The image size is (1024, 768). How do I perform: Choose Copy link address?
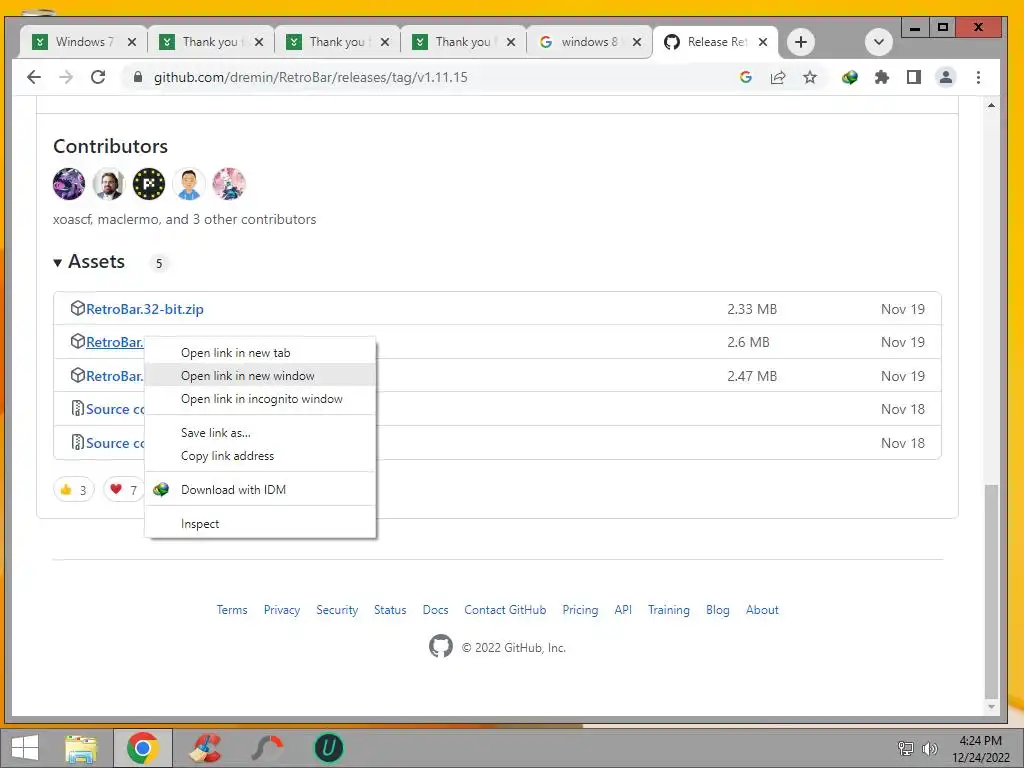261,456
